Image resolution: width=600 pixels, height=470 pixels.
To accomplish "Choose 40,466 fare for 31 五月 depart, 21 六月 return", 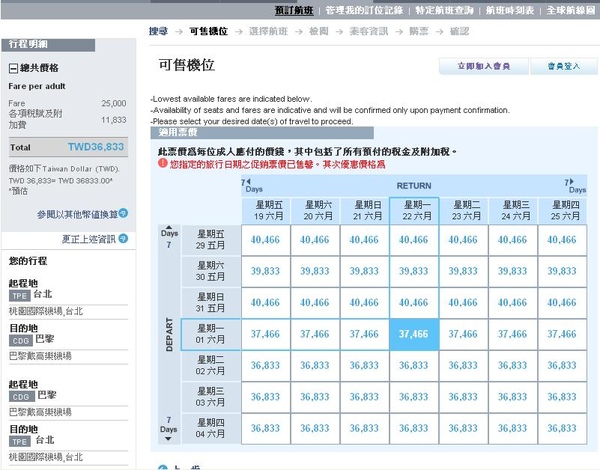I will click(x=365, y=303).
